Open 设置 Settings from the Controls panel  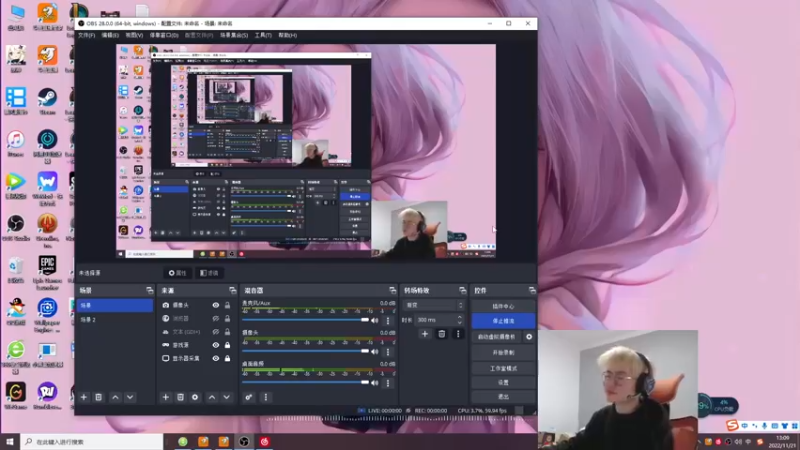pyautogui.click(x=503, y=383)
